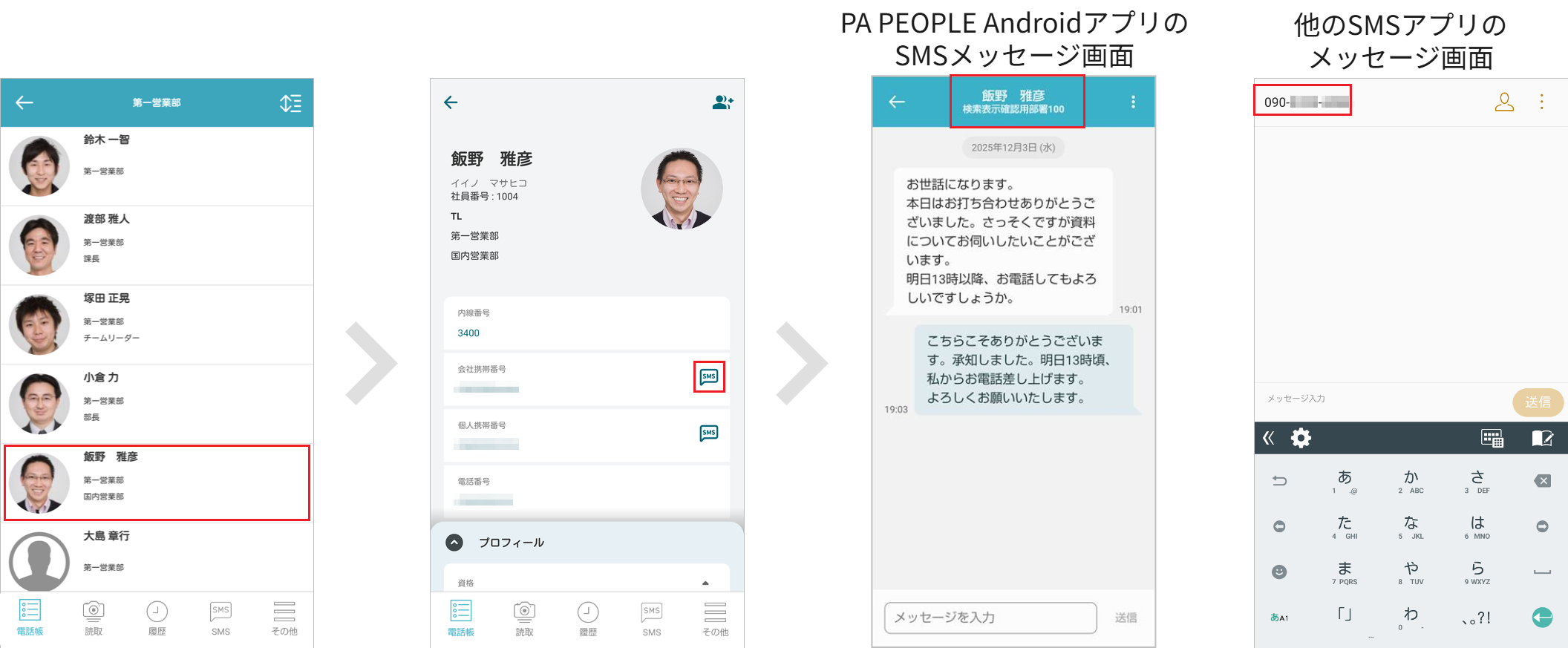
Task: Open 電話帳 tab on profile screen
Action: coord(461,618)
